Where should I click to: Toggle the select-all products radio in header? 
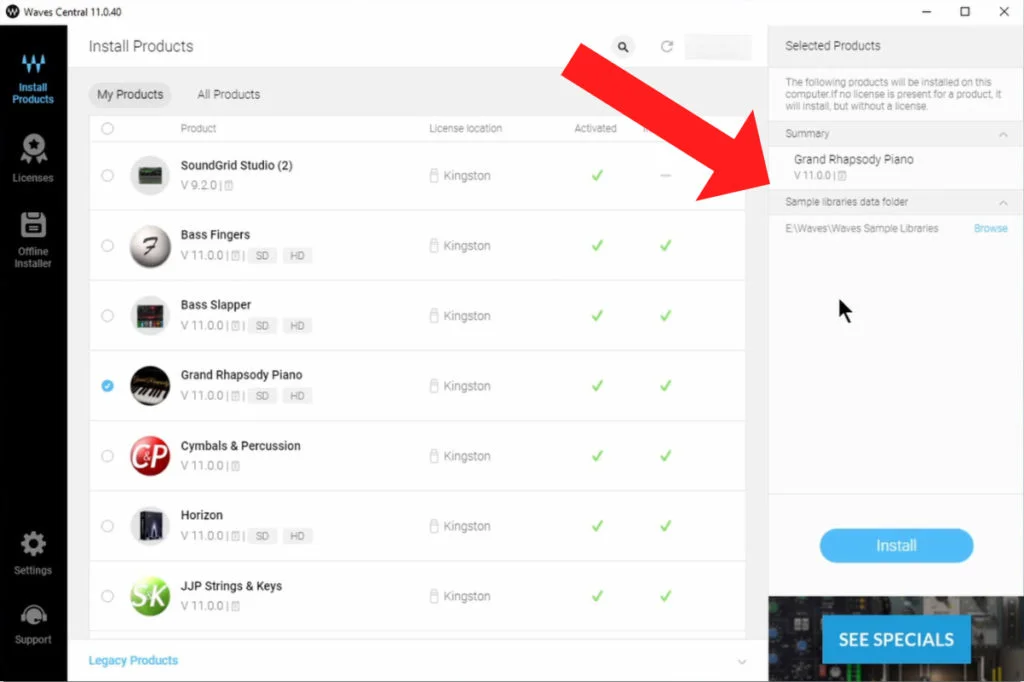click(107, 129)
